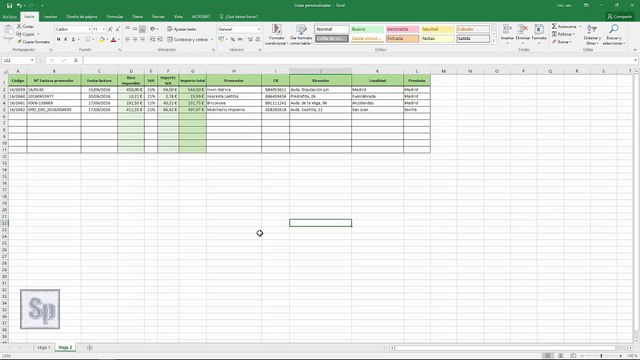640x360 pixels.
Task: Click the insert function fx icon
Action: (x=76, y=60)
